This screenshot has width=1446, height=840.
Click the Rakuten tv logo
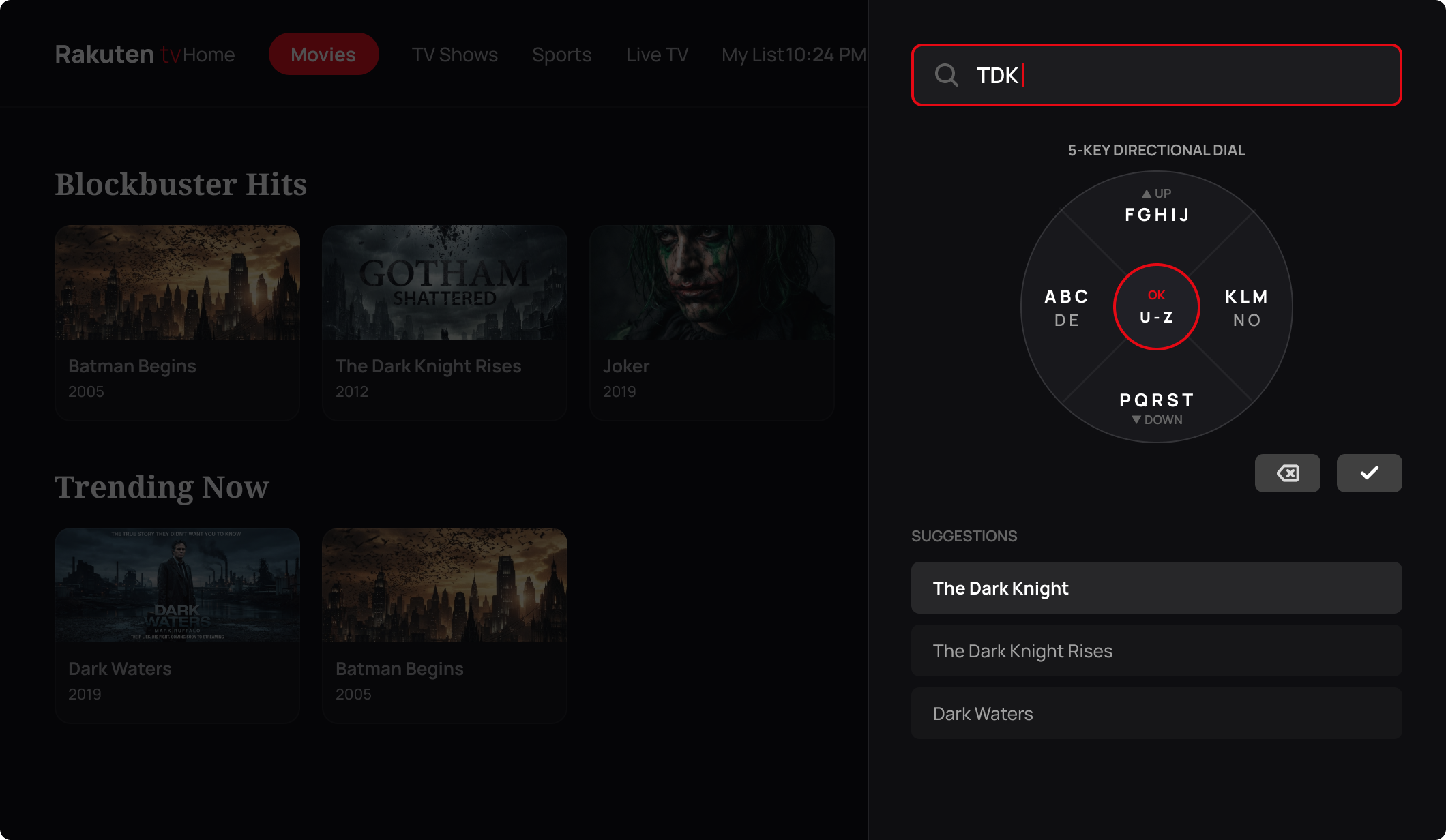pos(118,55)
